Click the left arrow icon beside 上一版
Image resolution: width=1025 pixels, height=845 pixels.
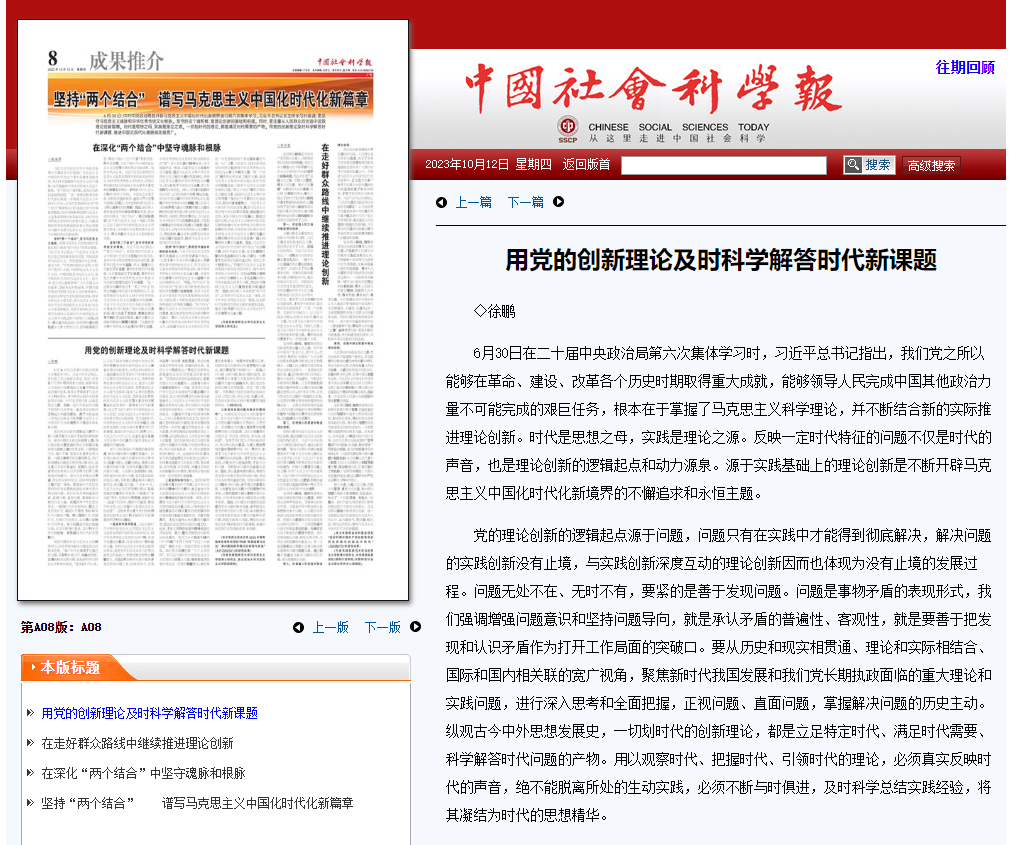(298, 627)
